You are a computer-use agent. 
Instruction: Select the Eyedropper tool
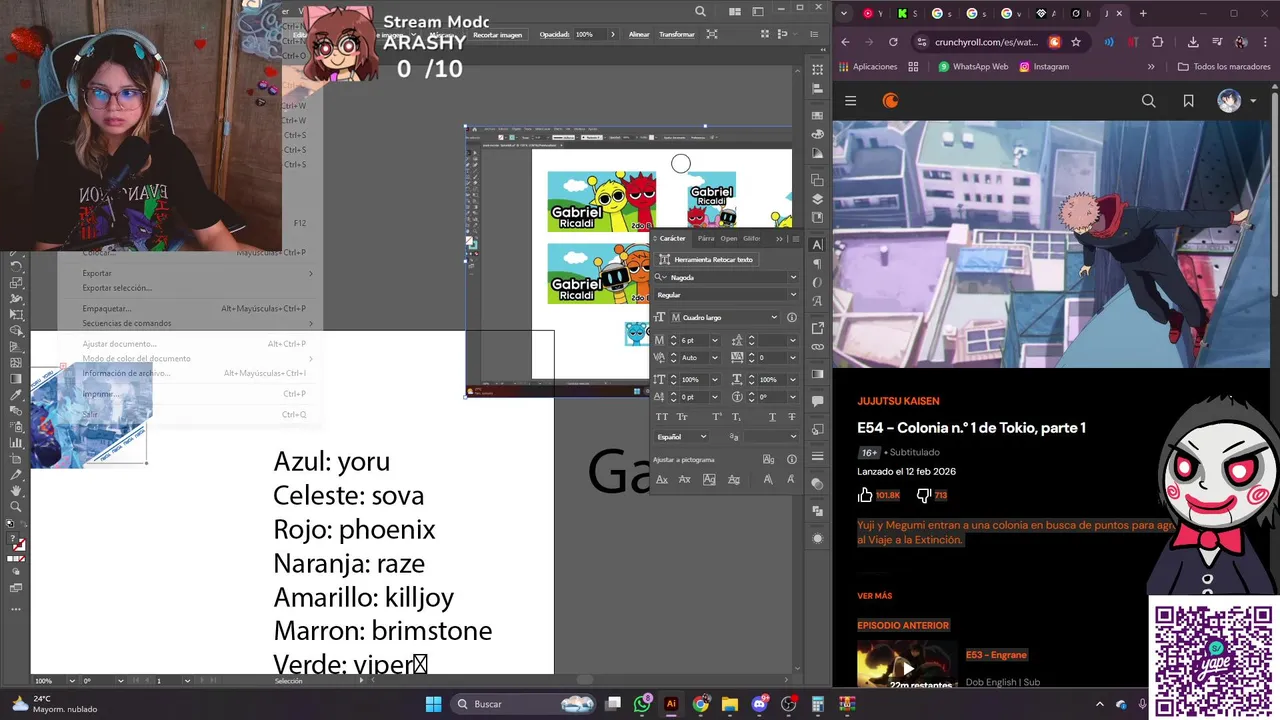[16, 395]
